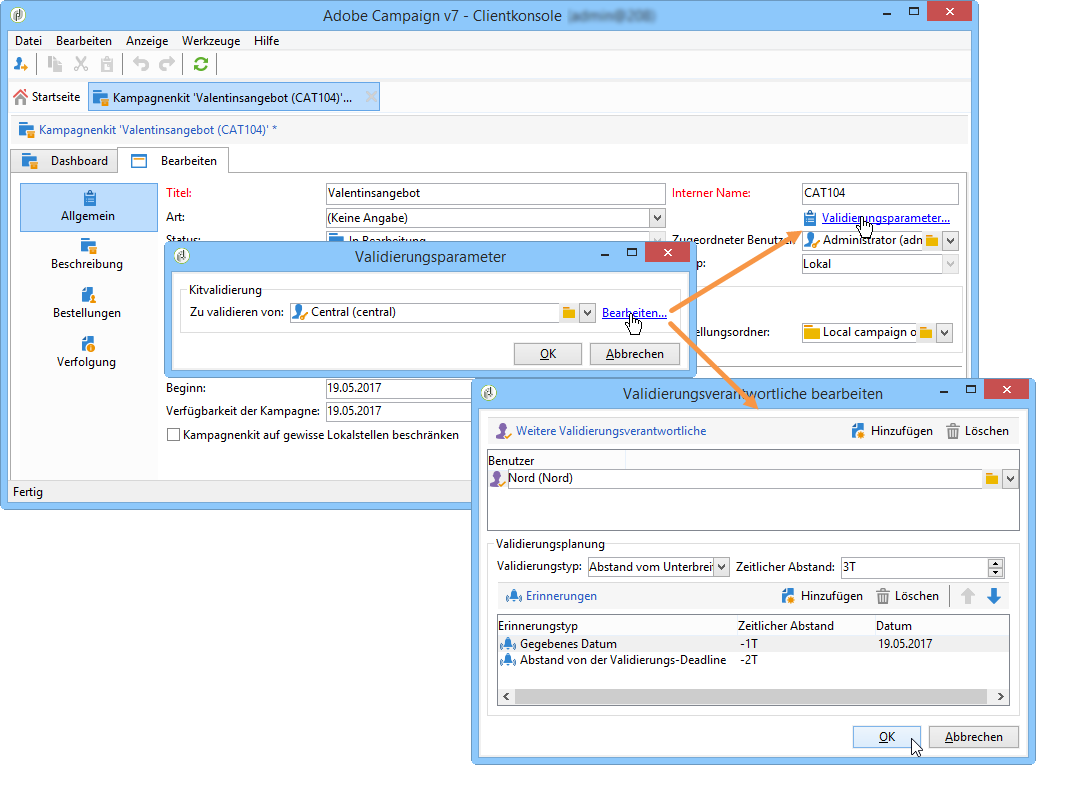Image resolution: width=1066 pixels, height=790 pixels.
Task: Open the Bearbeiten menu in menu bar
Action: (x=84, y=41)
